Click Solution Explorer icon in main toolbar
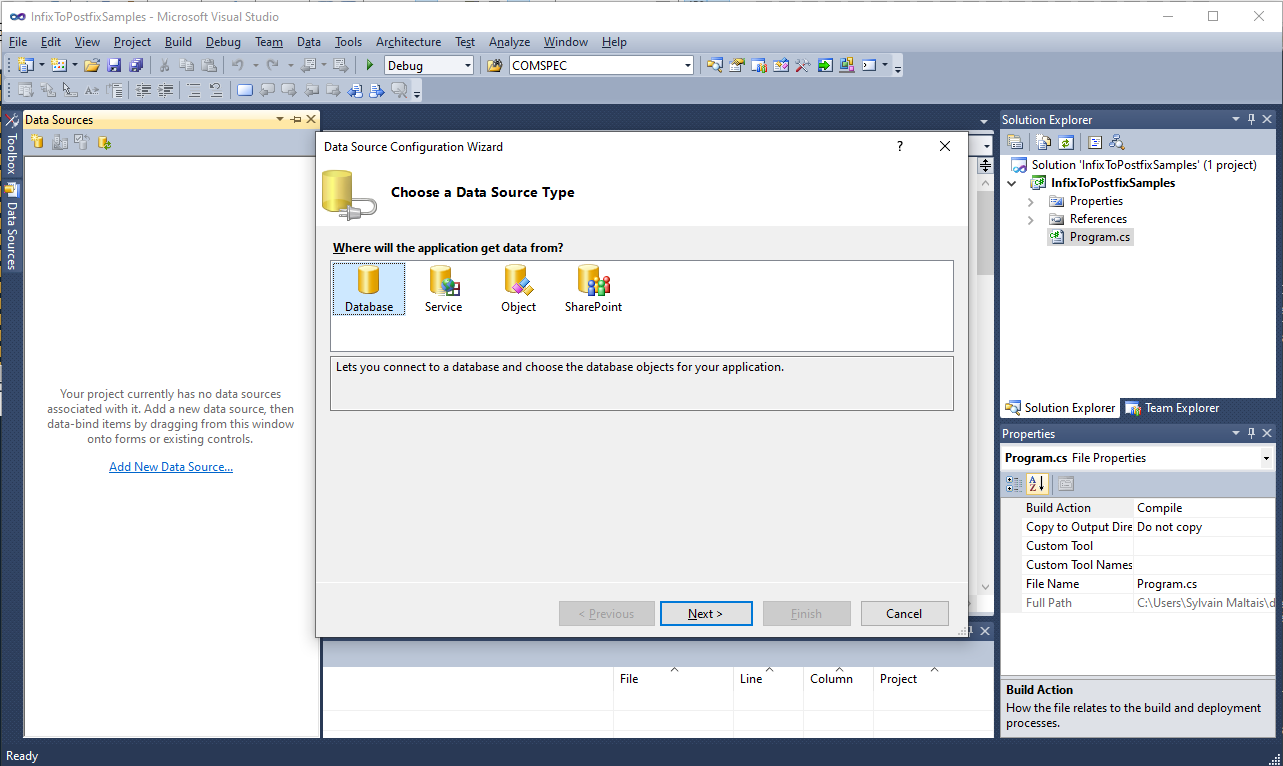 [715, 66]
